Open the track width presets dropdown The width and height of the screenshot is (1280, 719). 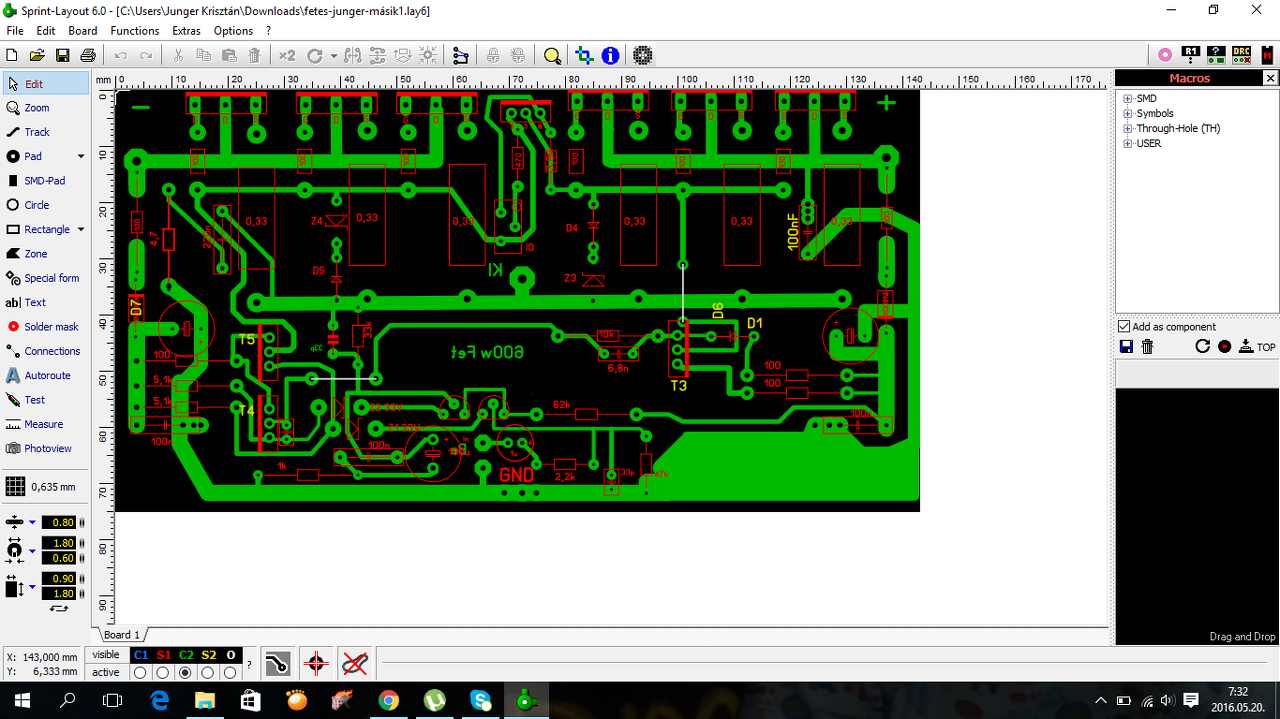[32, 523]
